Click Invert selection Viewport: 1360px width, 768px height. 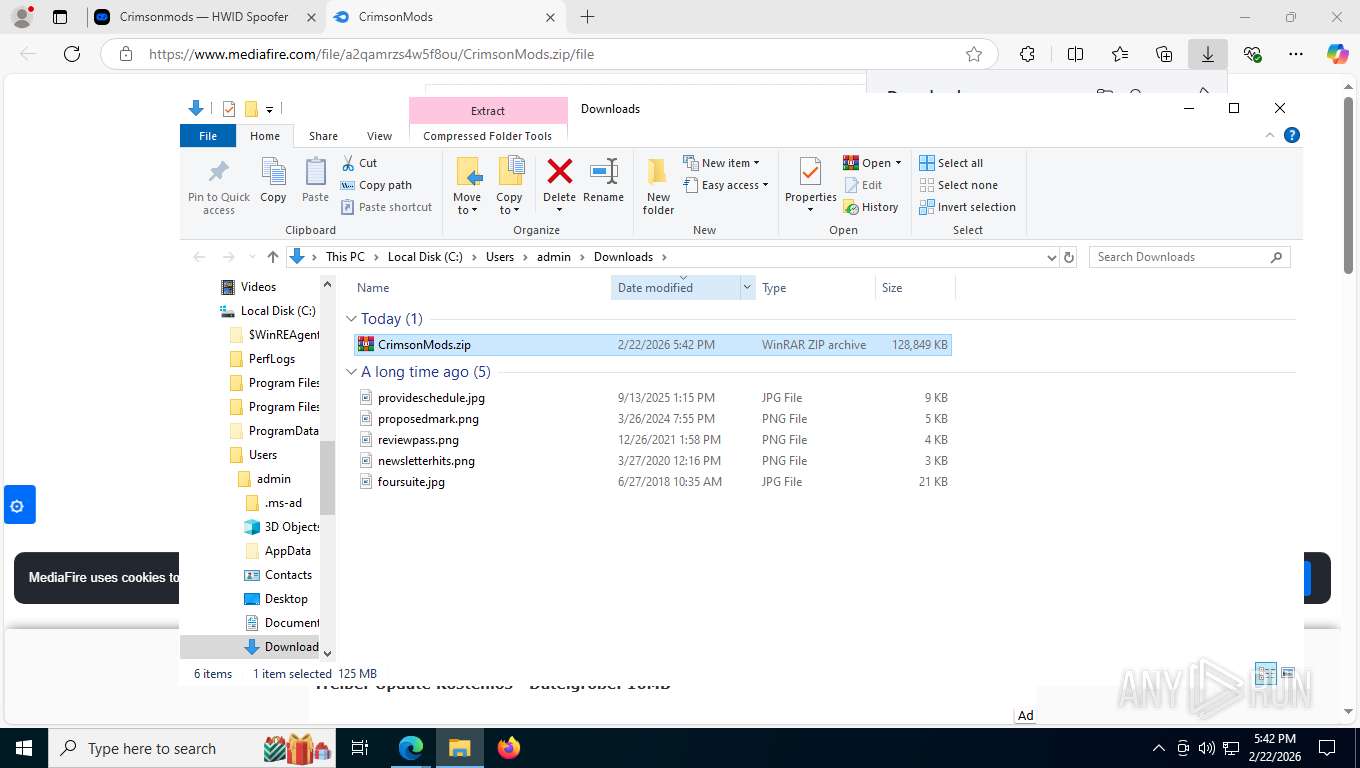click(967, 207)
